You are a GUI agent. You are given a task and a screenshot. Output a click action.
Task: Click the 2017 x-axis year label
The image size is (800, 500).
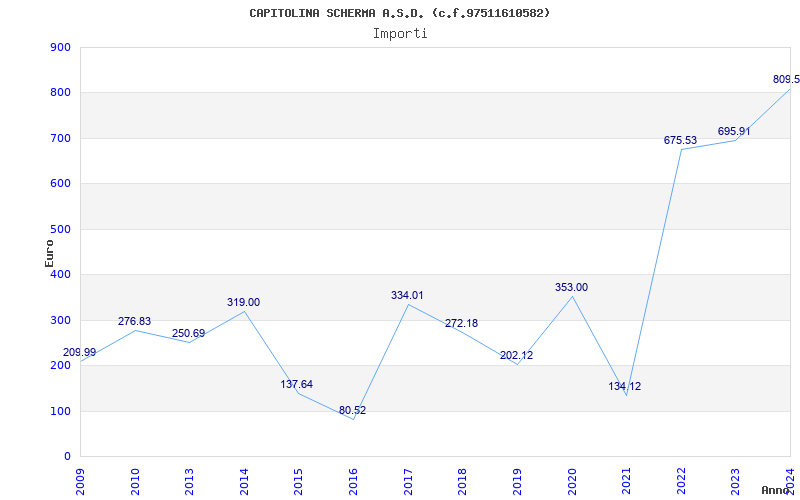408,483
